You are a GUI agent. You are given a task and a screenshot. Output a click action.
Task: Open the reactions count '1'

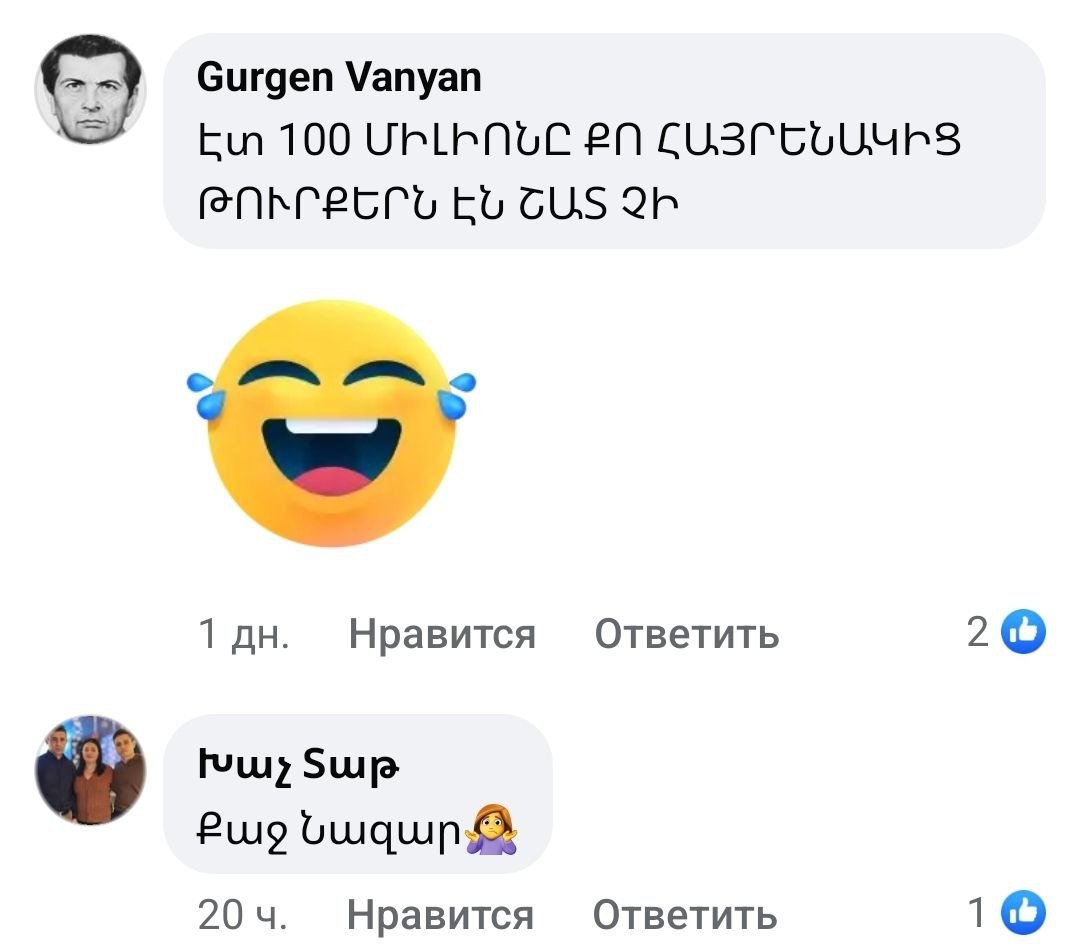977,913
